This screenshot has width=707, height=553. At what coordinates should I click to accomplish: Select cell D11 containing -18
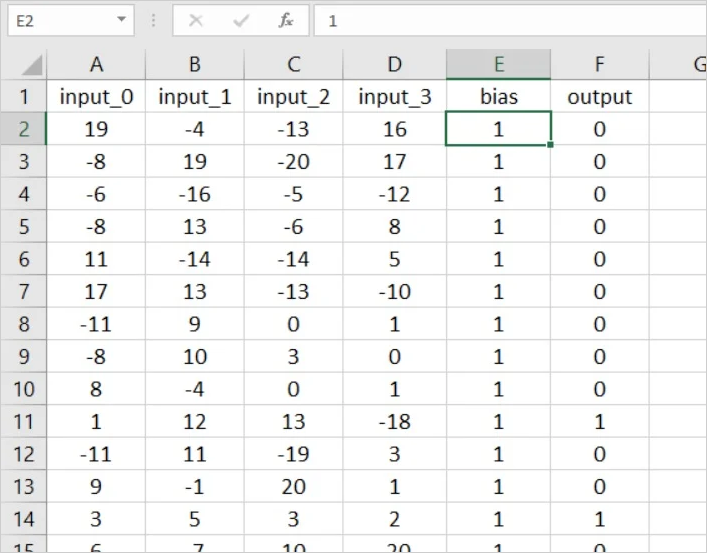click(x=395, y=421)
